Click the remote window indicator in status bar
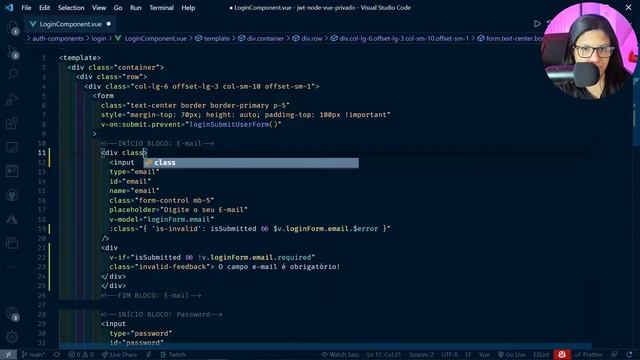The image size is (640, 360). 8,355
